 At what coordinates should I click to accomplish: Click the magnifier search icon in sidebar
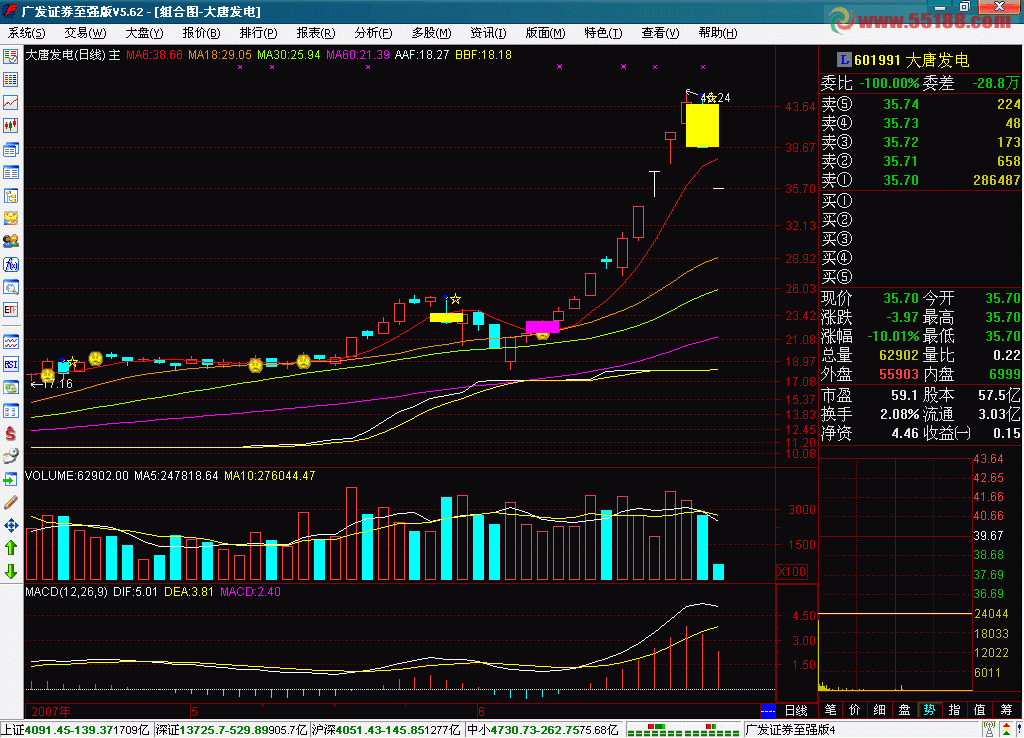[10, 287]
